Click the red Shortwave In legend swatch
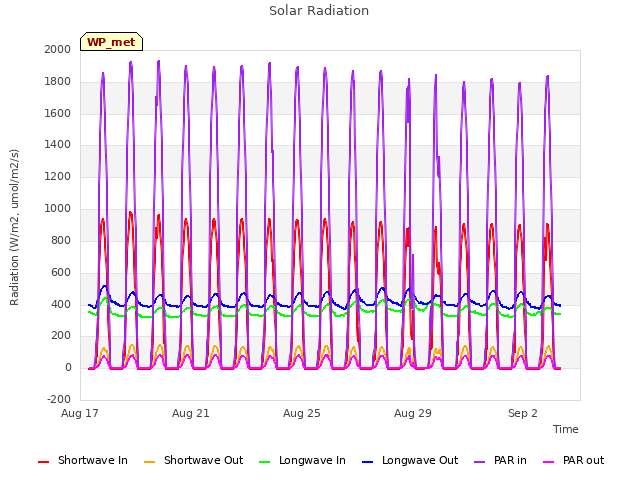Image resolution: width=640 pixels, height=480 pixels. coord(43,462)
